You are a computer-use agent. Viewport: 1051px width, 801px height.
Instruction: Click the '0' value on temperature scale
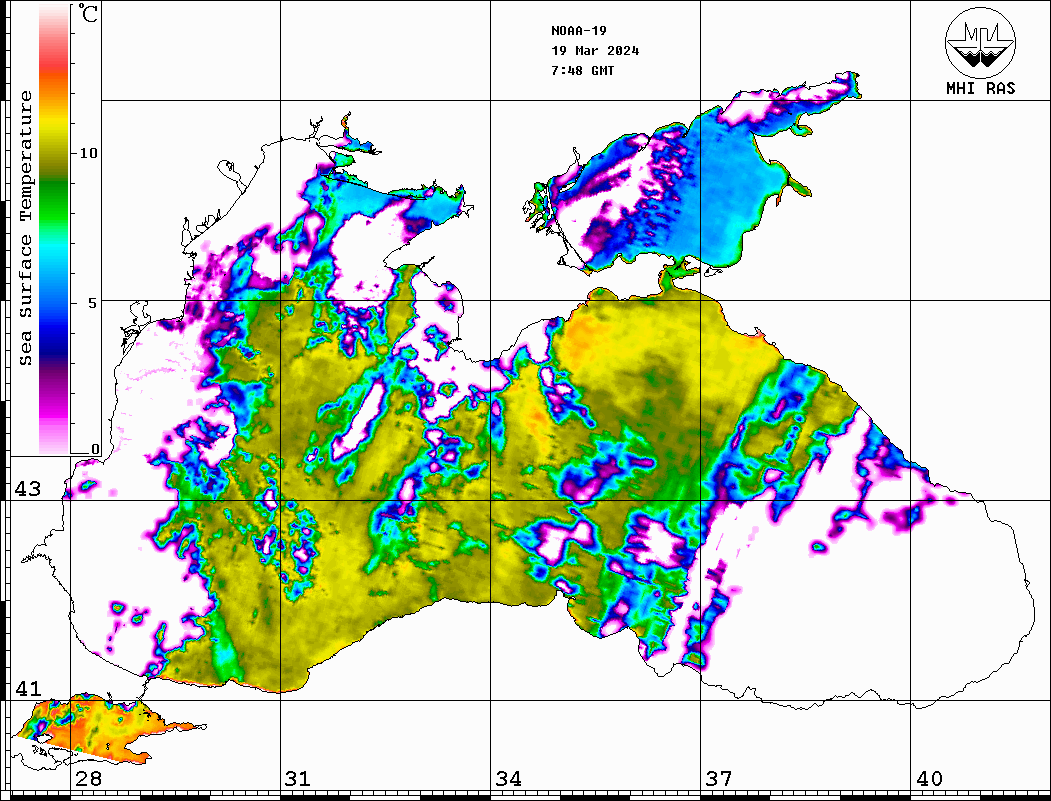pos(95,449)
